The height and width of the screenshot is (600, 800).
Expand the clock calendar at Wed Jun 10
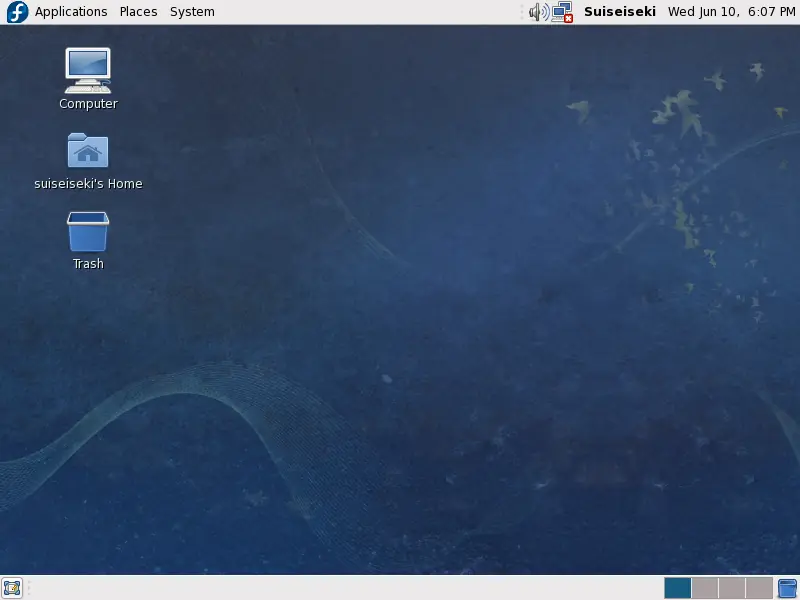coord(732,12)
